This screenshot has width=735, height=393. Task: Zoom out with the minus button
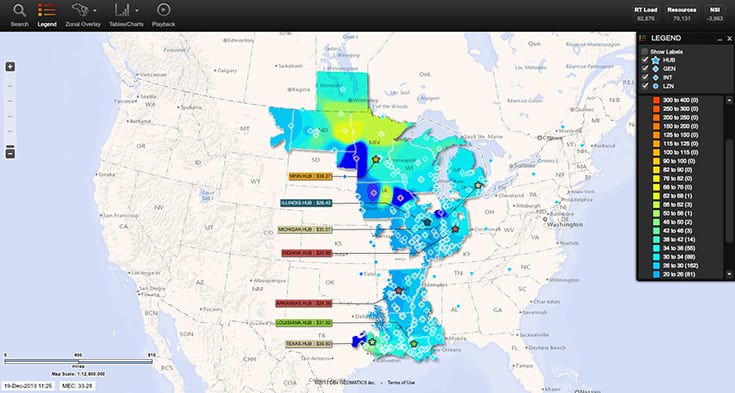pos(10,153)
